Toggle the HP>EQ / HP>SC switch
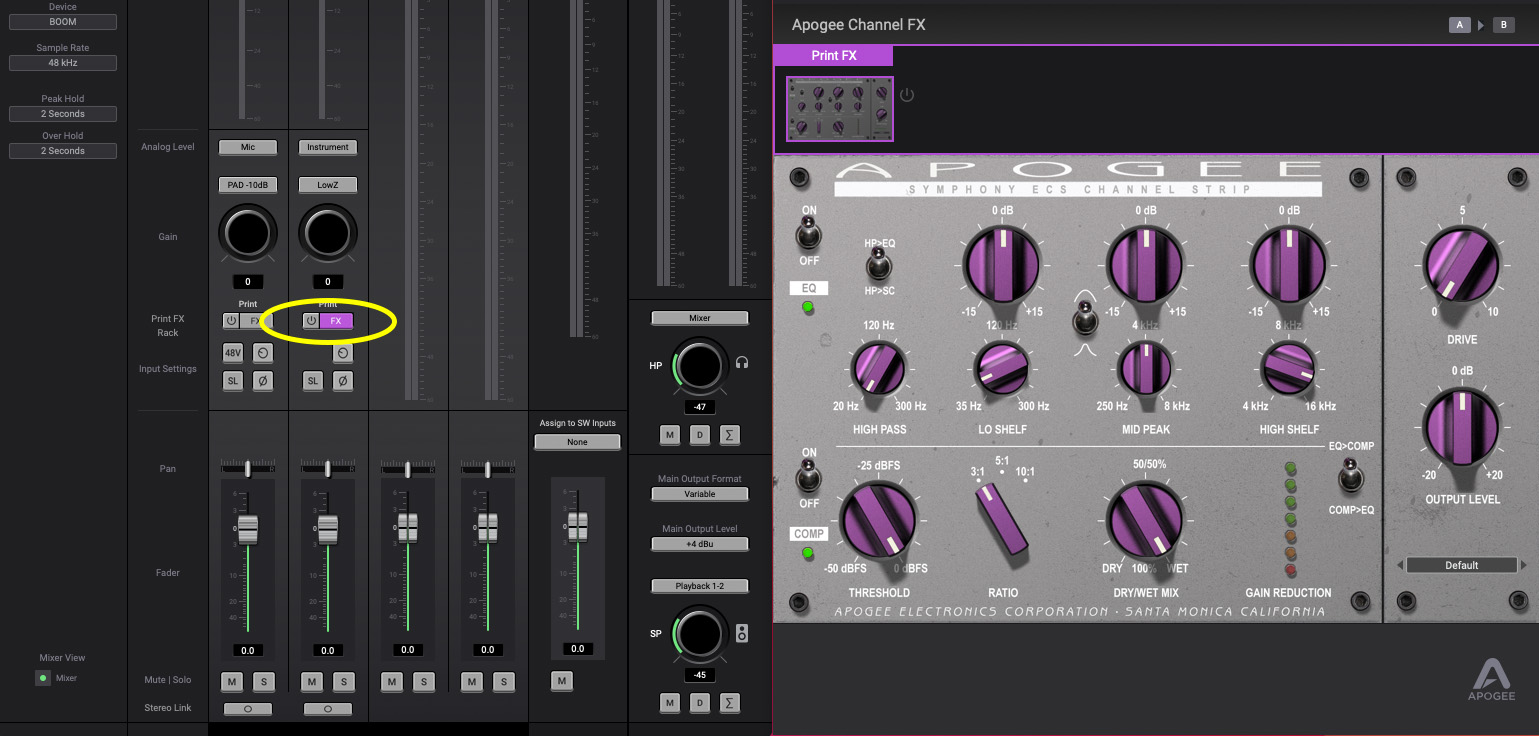The width and height of the screenshot is (1539, 736). pyautogui.click(x=879, y=264)
